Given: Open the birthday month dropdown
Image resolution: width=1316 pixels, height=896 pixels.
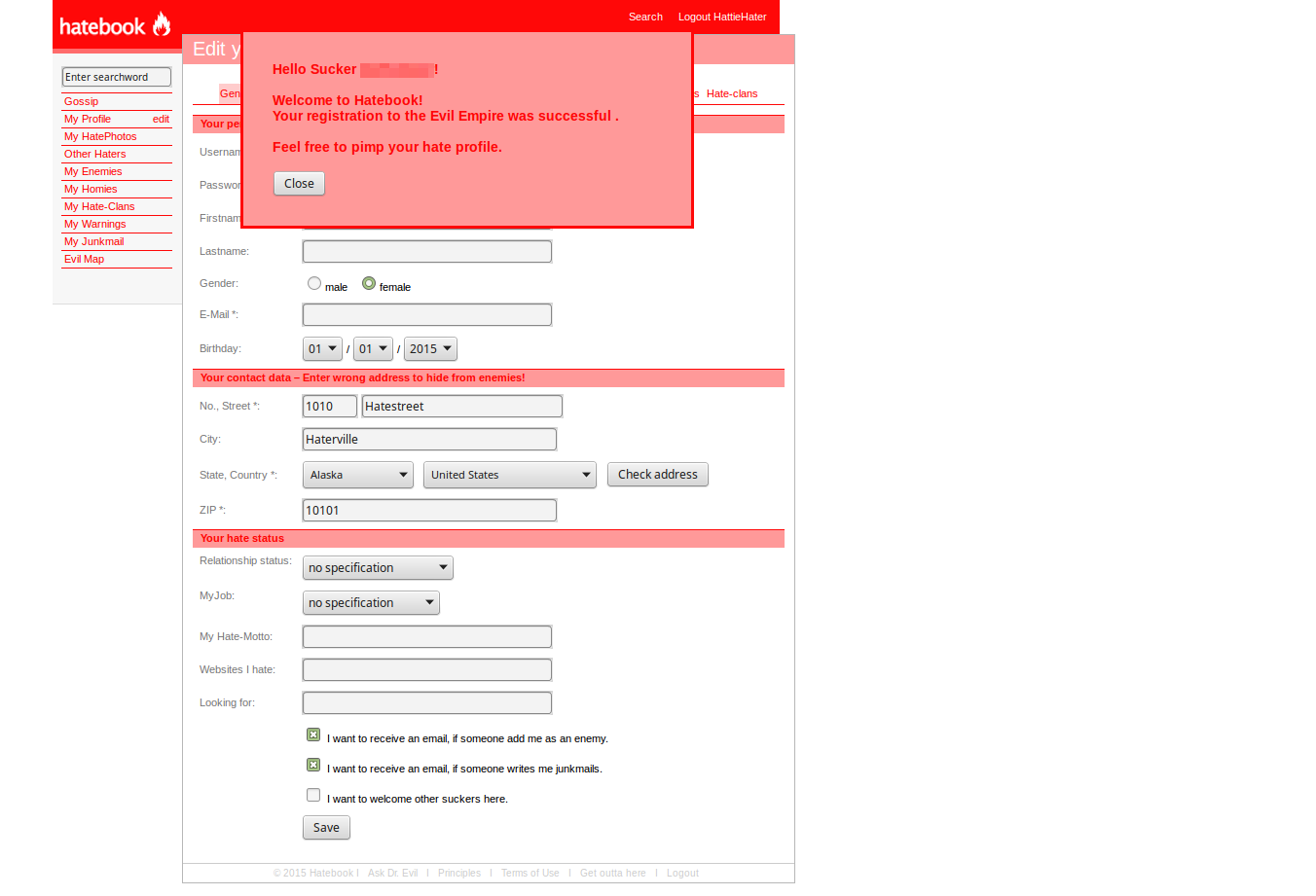Looking at the screenshot, I should (373, 348).
